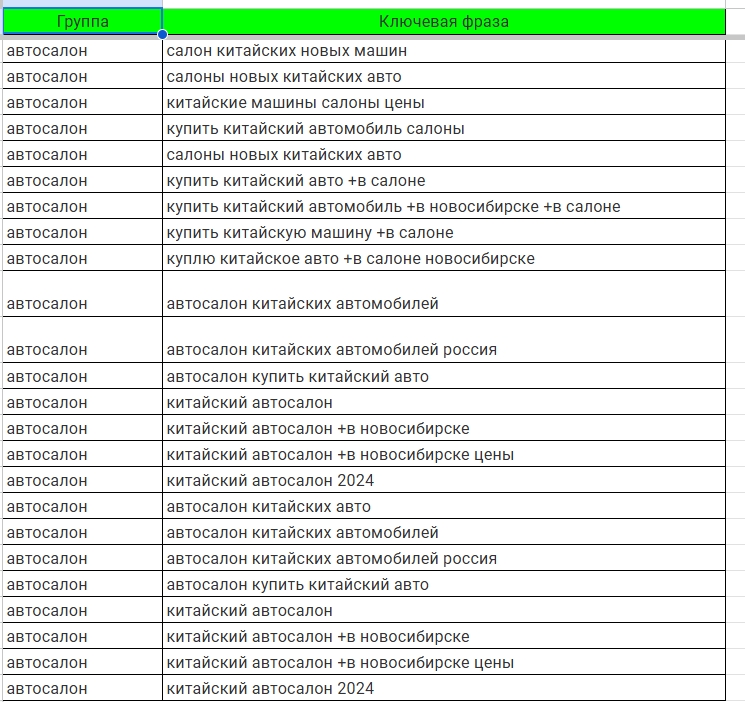Viewport: 745px width, 702px height.
Task: Select cell 'салон китайских новых машин'
Action: [443, 51]
